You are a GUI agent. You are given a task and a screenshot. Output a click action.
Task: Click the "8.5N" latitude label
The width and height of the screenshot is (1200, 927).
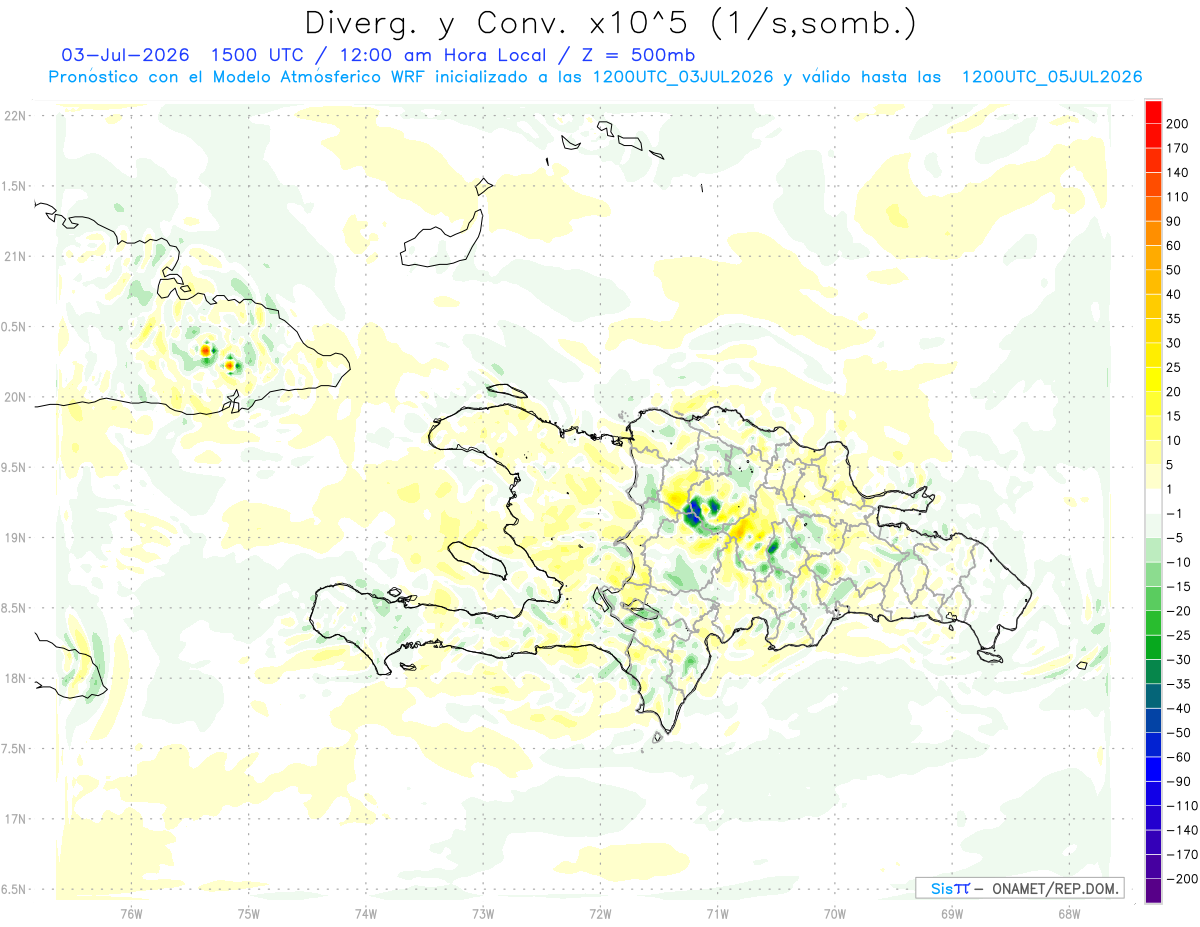[x=15, y=608]
